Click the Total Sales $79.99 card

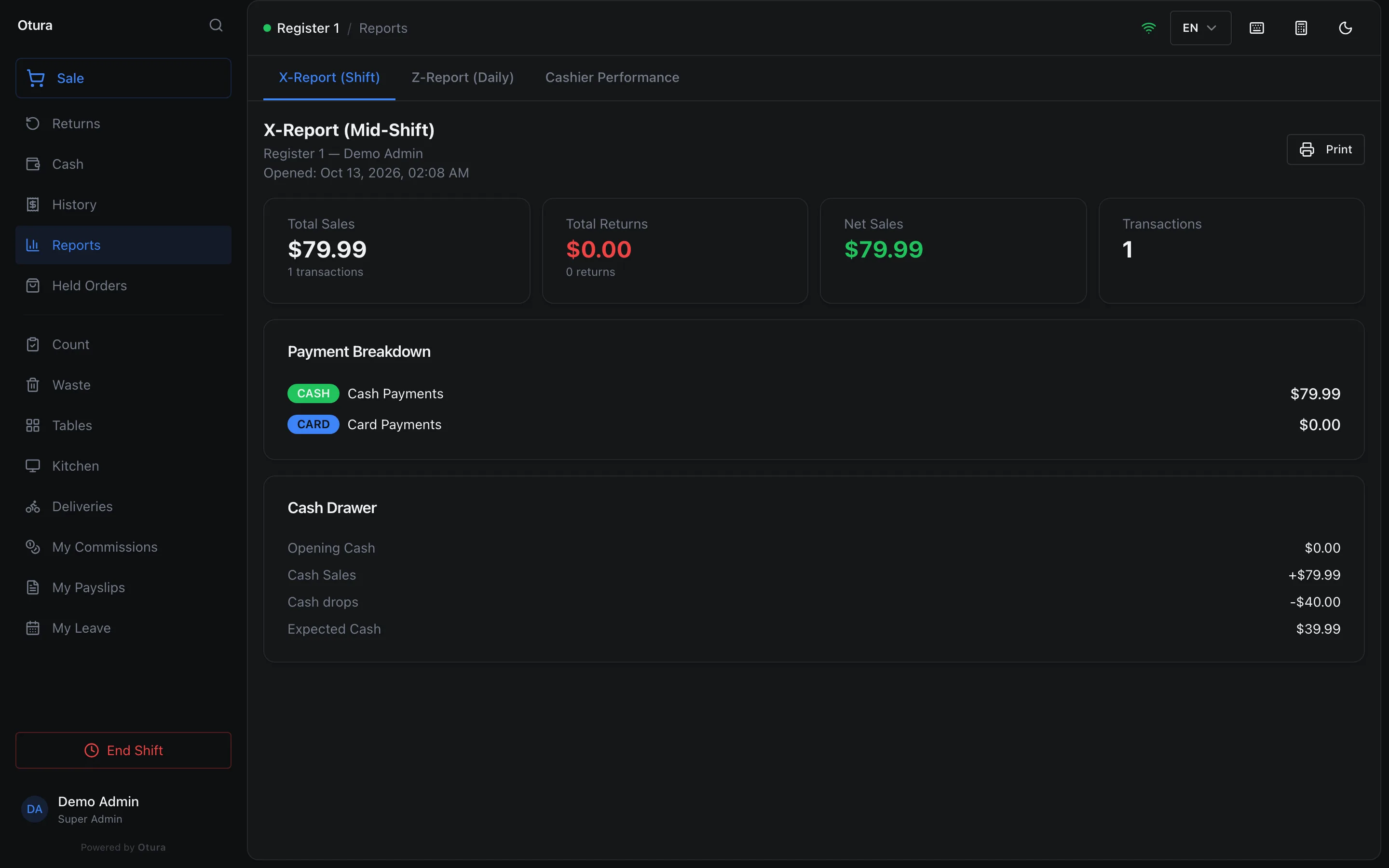[396, 251]
